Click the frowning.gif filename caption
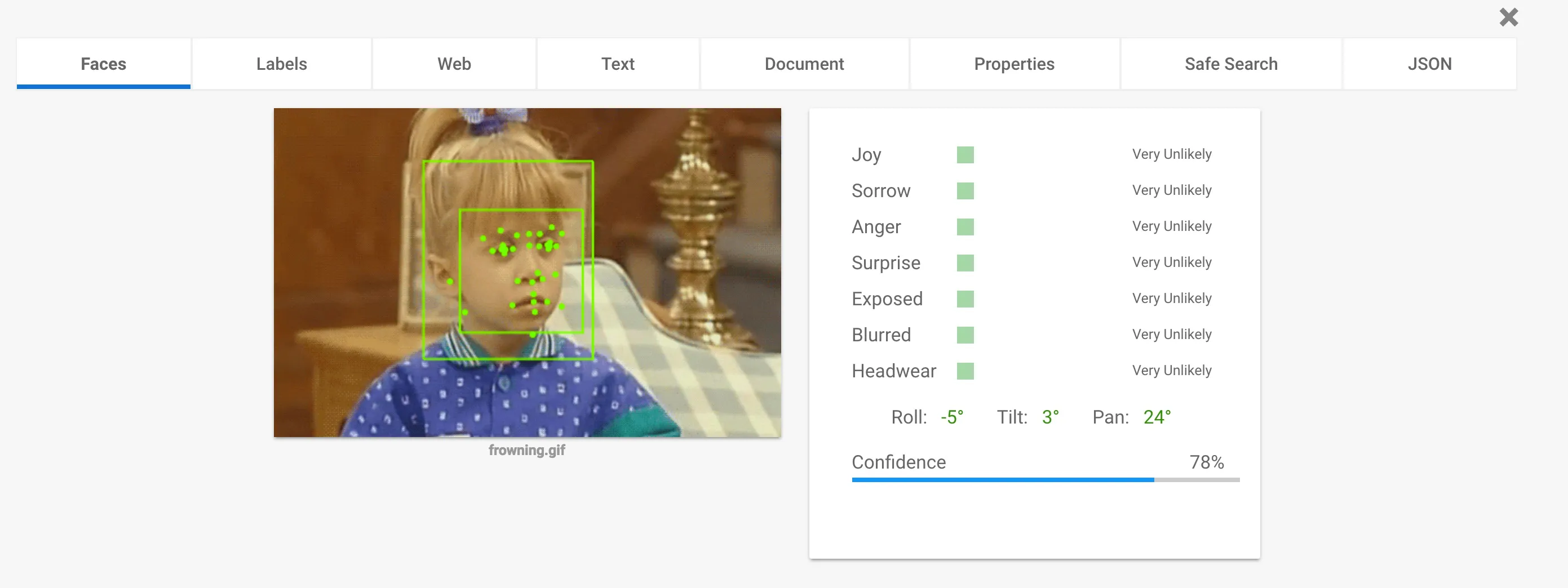Viewport: 1568px width, 588px height. tap(526, 451)
